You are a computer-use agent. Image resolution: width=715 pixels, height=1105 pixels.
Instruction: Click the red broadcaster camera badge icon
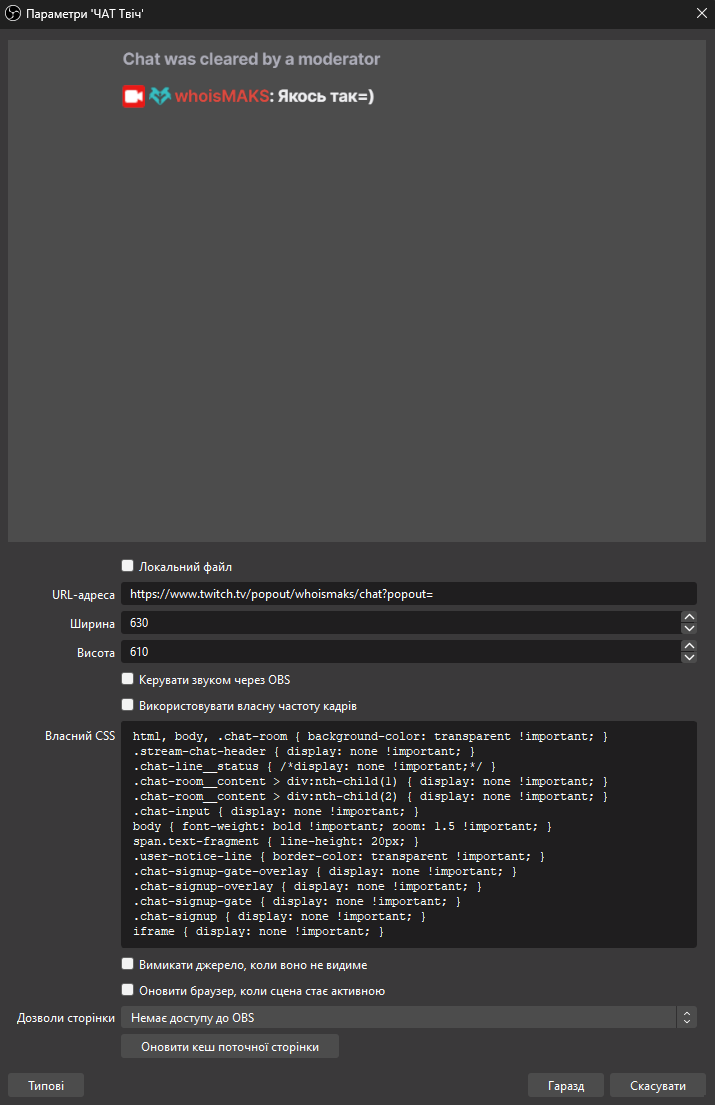134,97
